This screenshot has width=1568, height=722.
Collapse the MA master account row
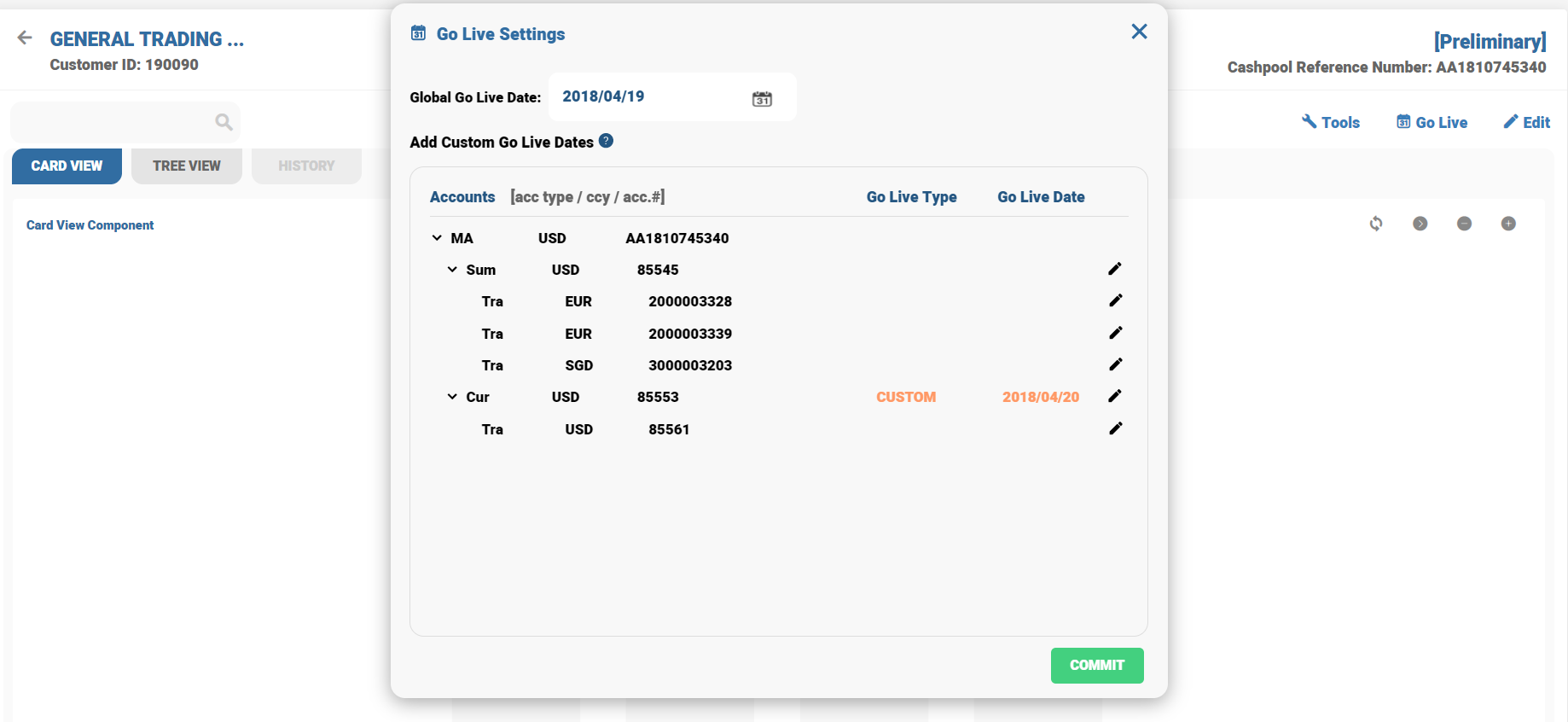(x=437, y=238)
